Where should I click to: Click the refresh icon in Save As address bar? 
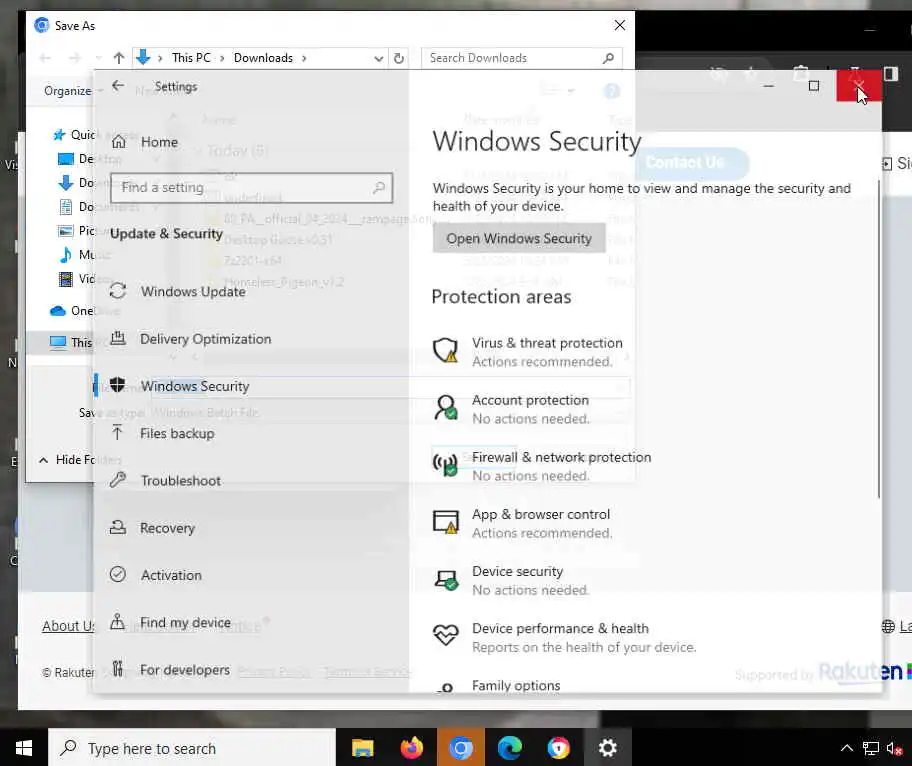coord(398,58)
